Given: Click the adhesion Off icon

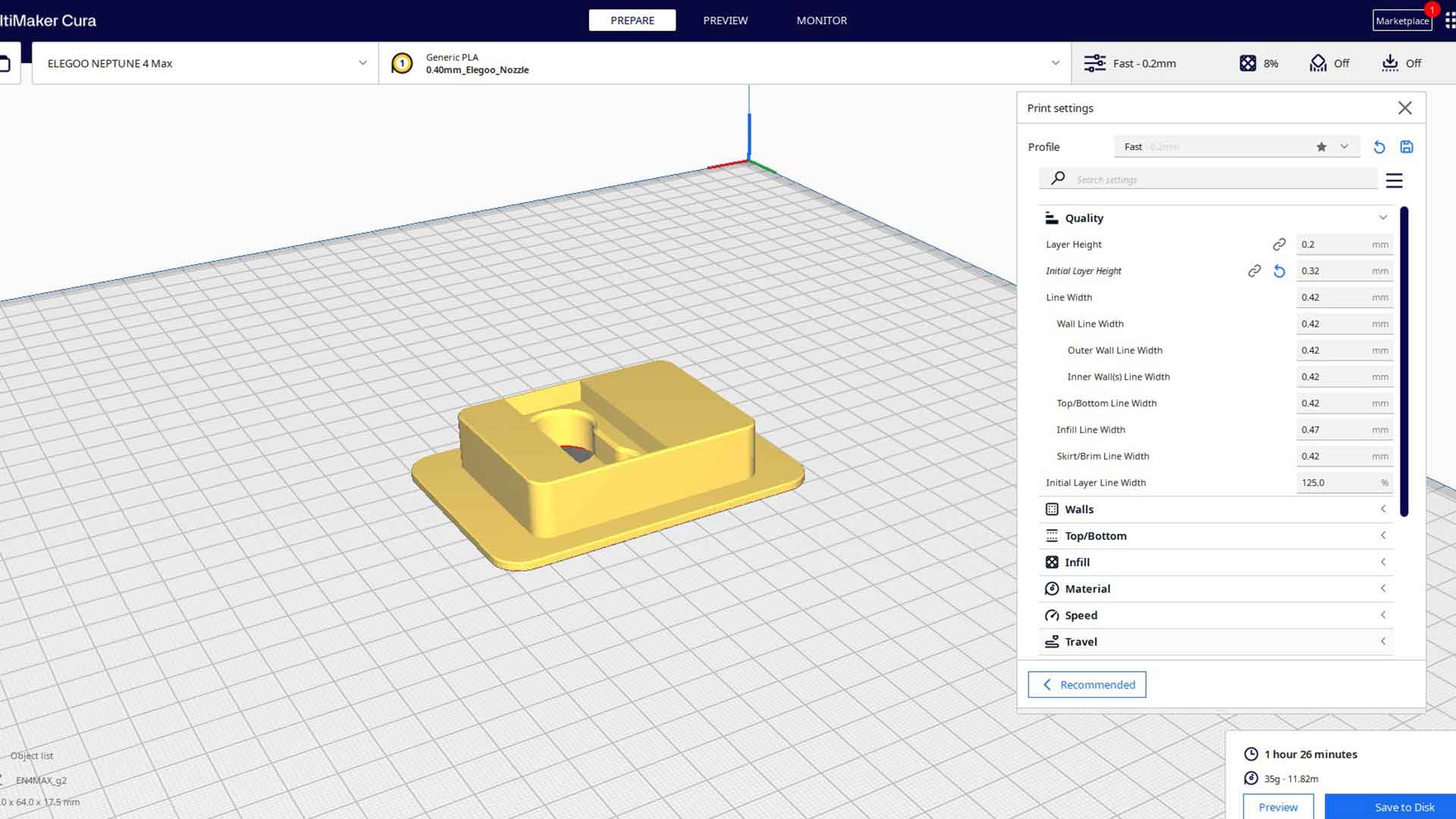Looking at the screenshot, I should click(1389, 64).
